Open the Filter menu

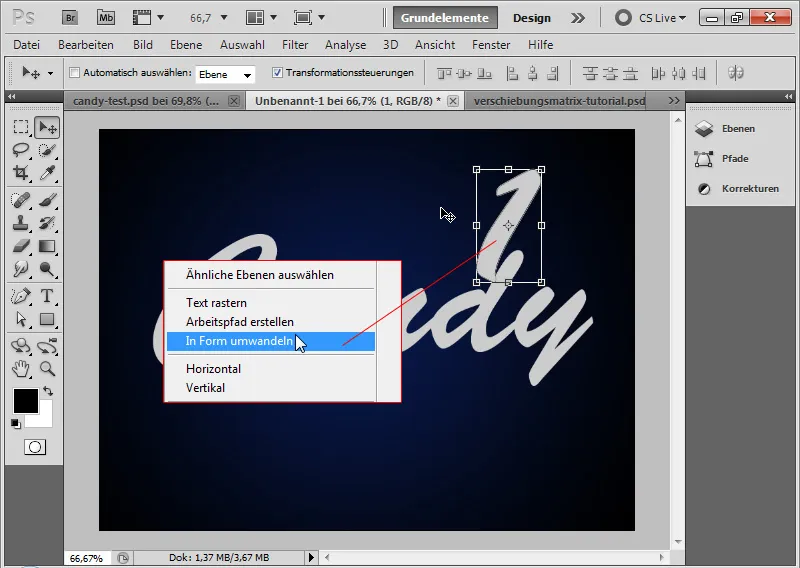(295, 45)
